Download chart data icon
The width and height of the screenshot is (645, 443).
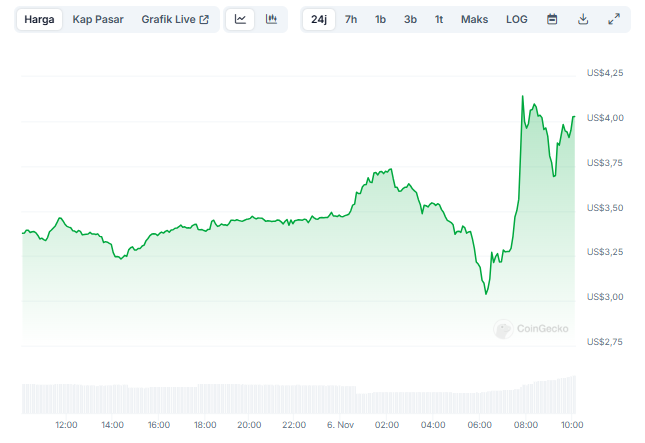click(583, 19)
